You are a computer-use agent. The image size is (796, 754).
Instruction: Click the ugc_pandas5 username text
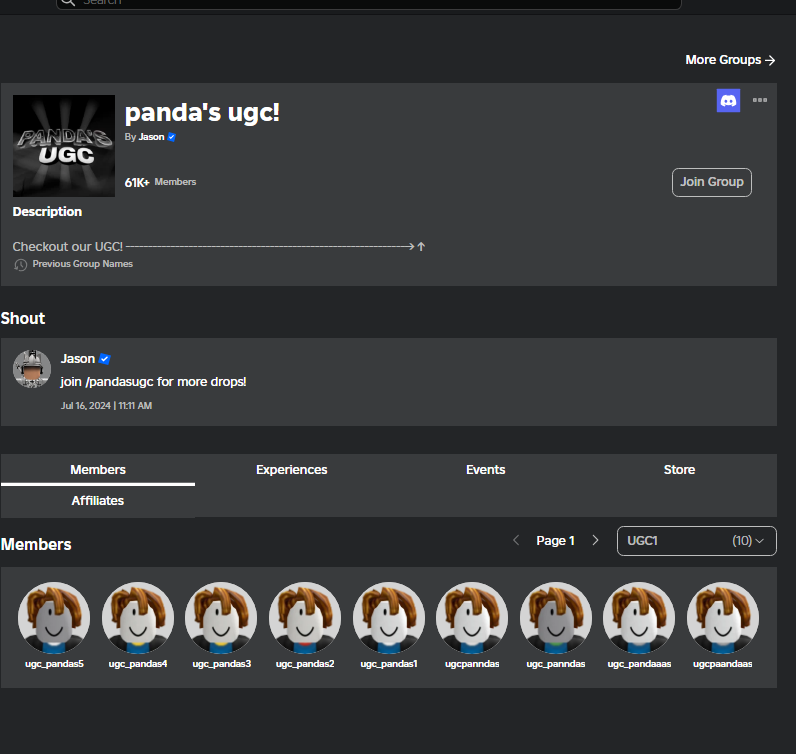click(54, 664)
